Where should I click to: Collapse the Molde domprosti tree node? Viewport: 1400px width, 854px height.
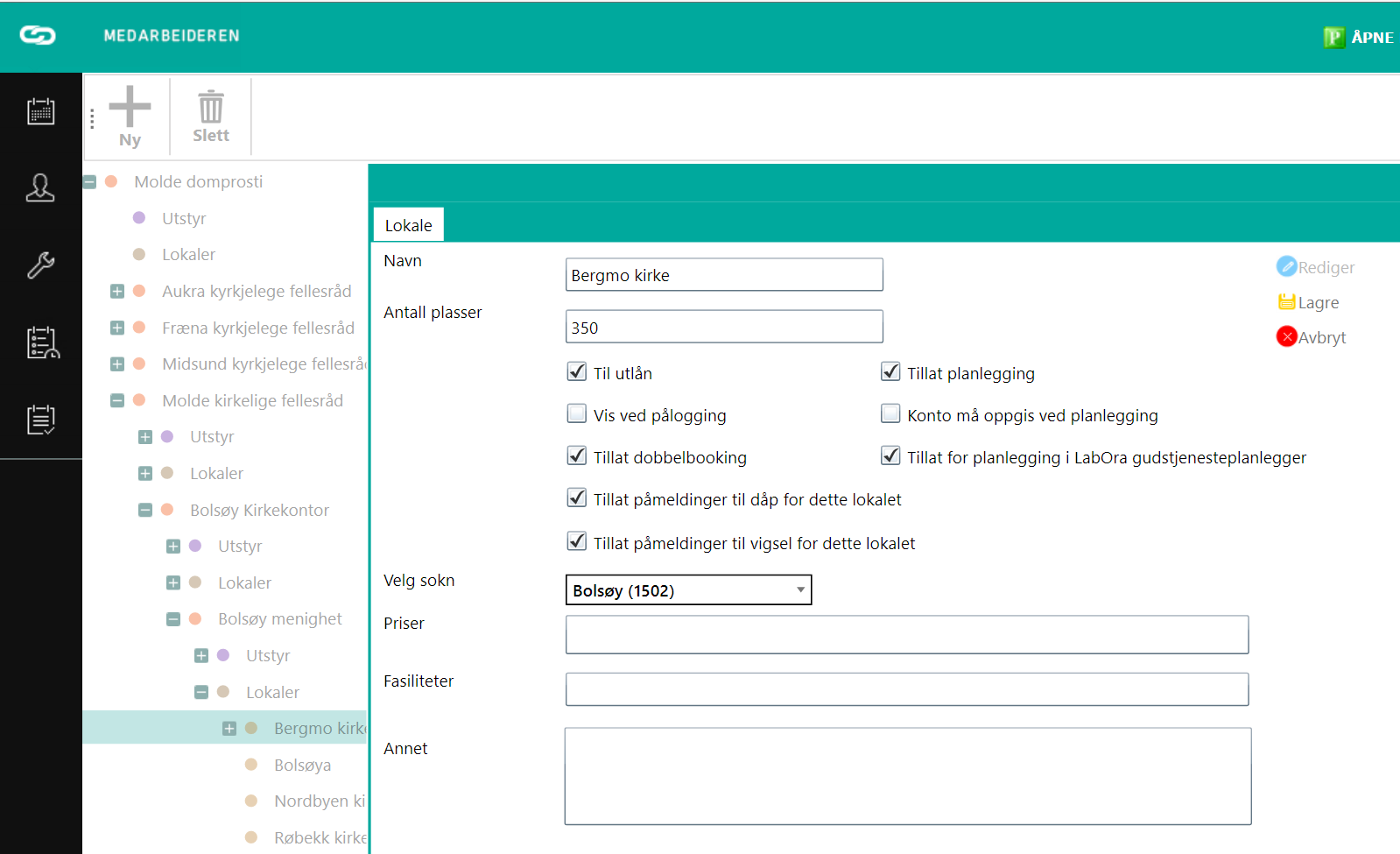pyautogui.click(x=89, y=182)
